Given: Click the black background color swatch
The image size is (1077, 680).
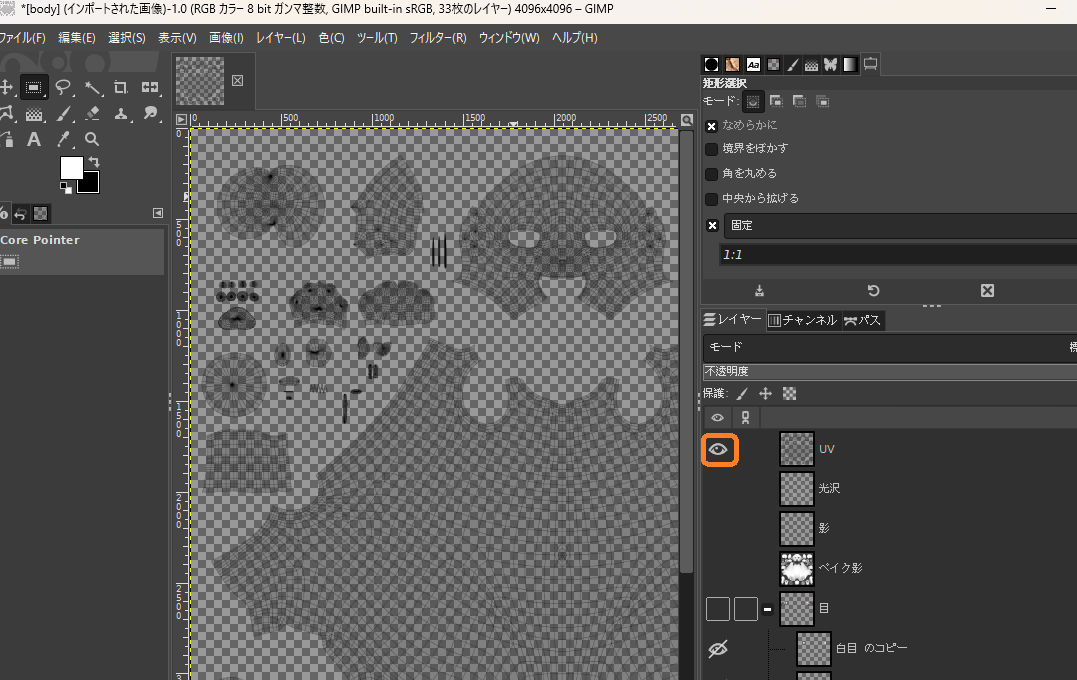Looking at the screenshot, I should pos(91,183).
